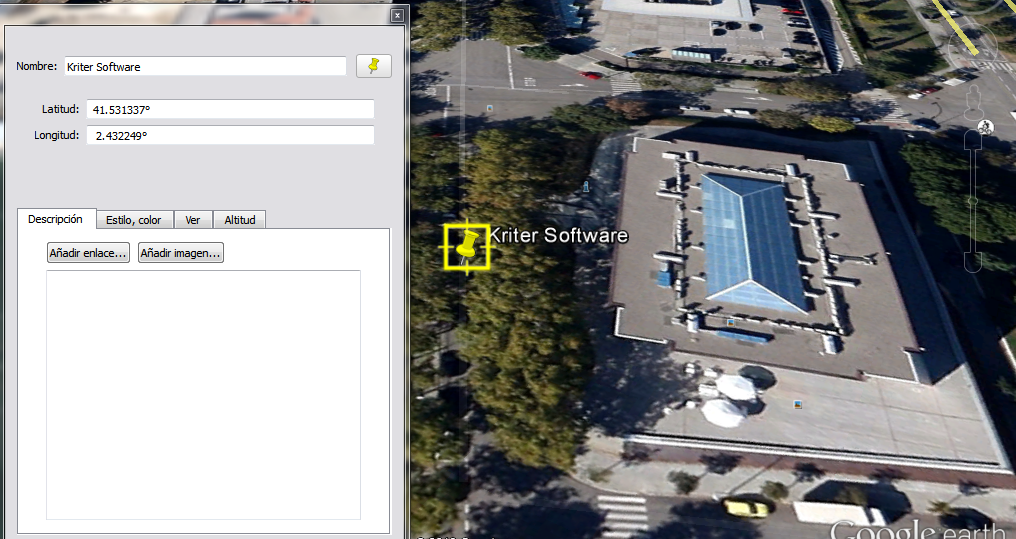The image size is (1016, 539).
Task: Click inside the description text area
Action: [x=203, y=395]
